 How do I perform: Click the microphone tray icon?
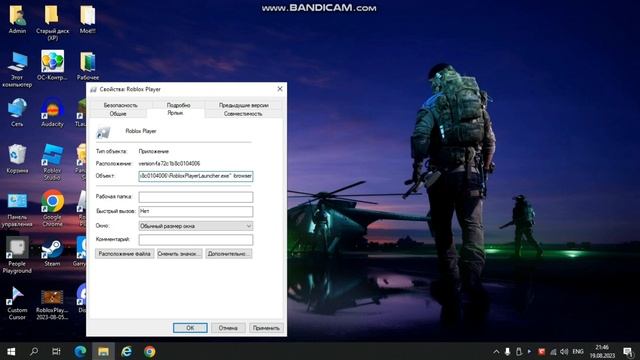click(x=507, y=351)
